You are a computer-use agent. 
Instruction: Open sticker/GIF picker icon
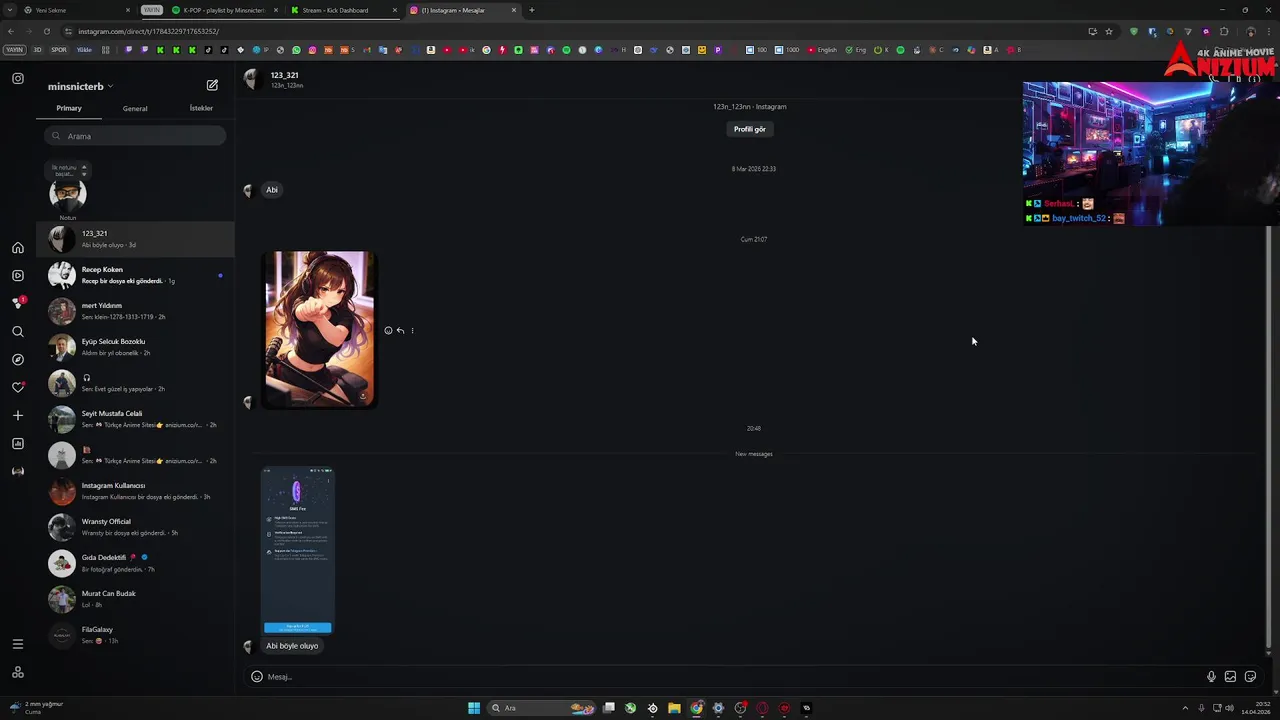1250,677
